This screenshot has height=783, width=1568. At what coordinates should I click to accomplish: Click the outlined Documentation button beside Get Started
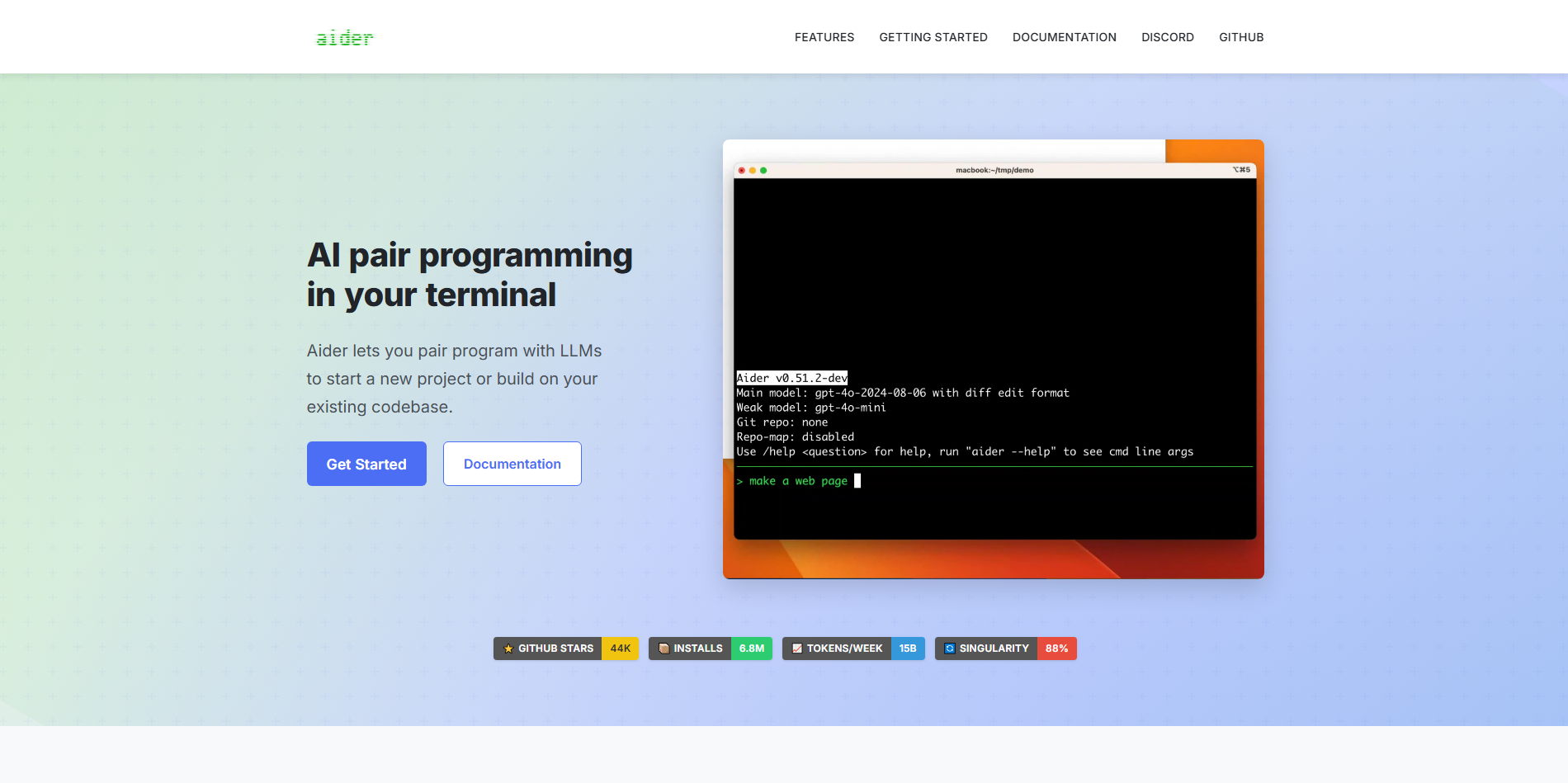click(512, 464)
